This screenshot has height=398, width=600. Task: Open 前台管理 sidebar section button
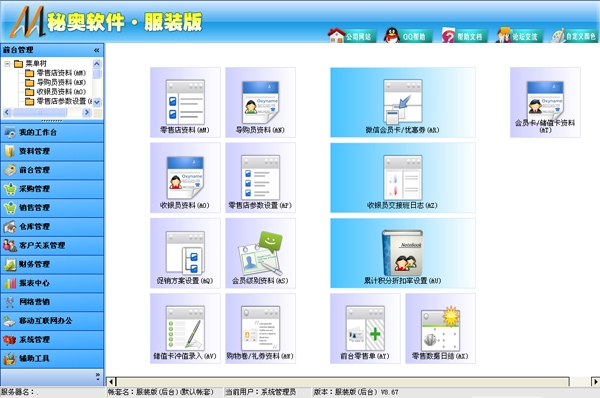[52, 170]
